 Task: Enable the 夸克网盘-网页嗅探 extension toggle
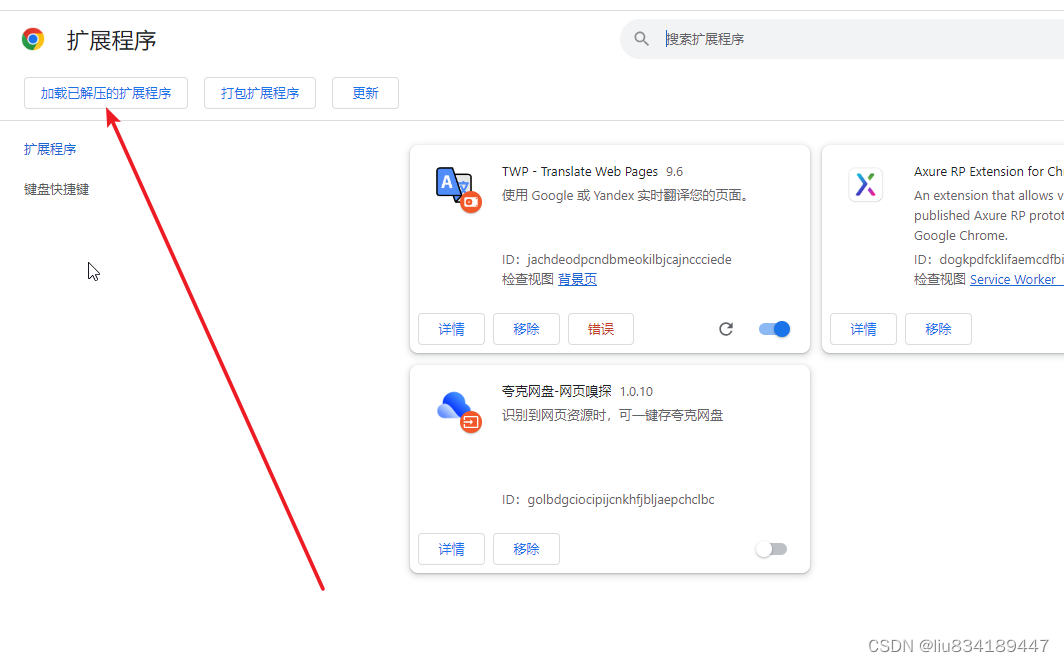point(772,549)
